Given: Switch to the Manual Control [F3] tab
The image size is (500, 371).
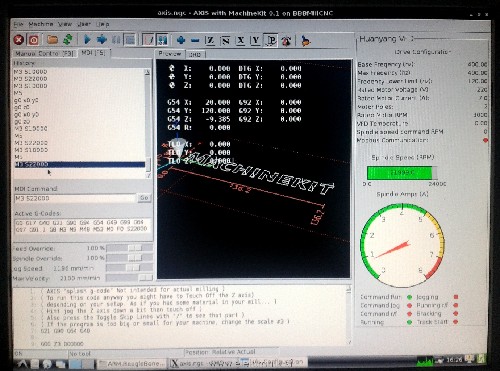Looking at the screenshot, I should click(x=44, y=53).
